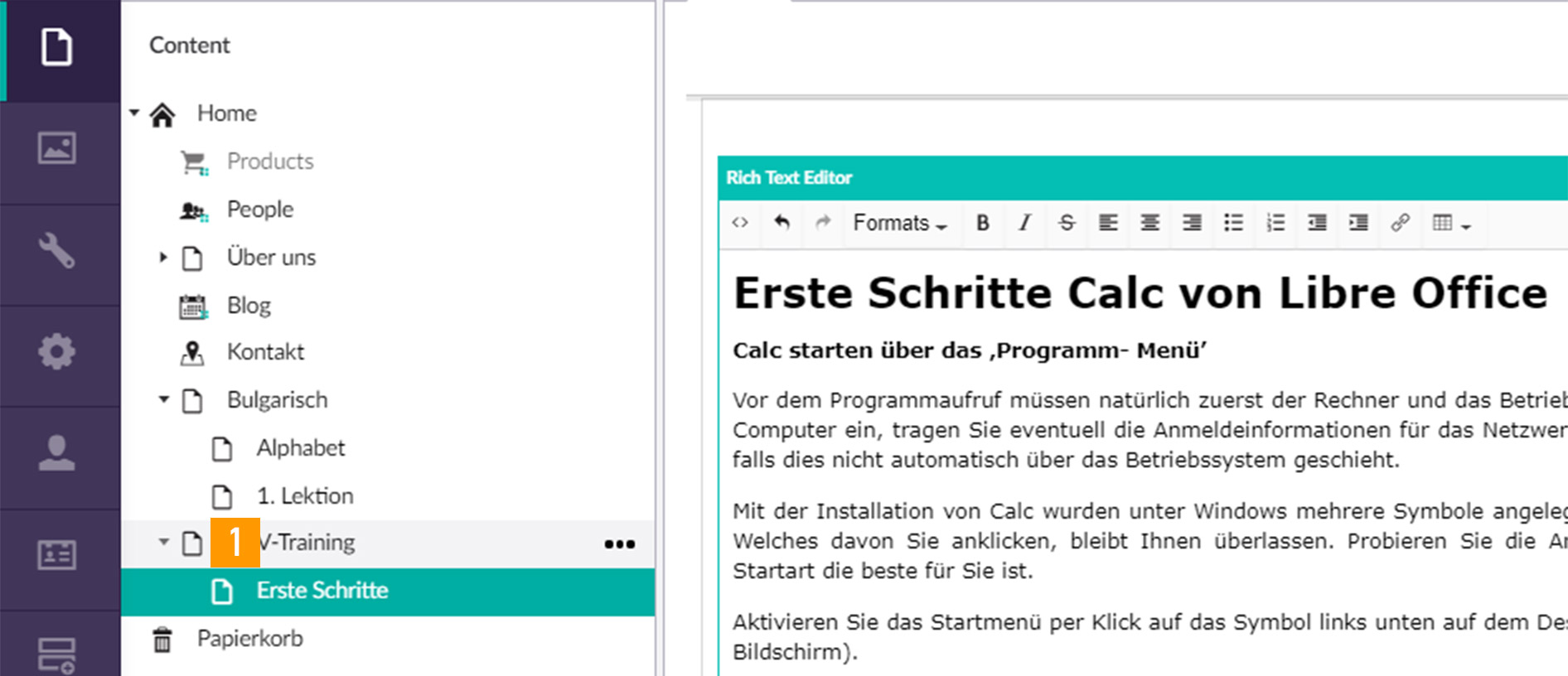Click the 'Aktivieren Sie das Startmenü' paragraph
1568x676 pixels.
pos(1150,637)
